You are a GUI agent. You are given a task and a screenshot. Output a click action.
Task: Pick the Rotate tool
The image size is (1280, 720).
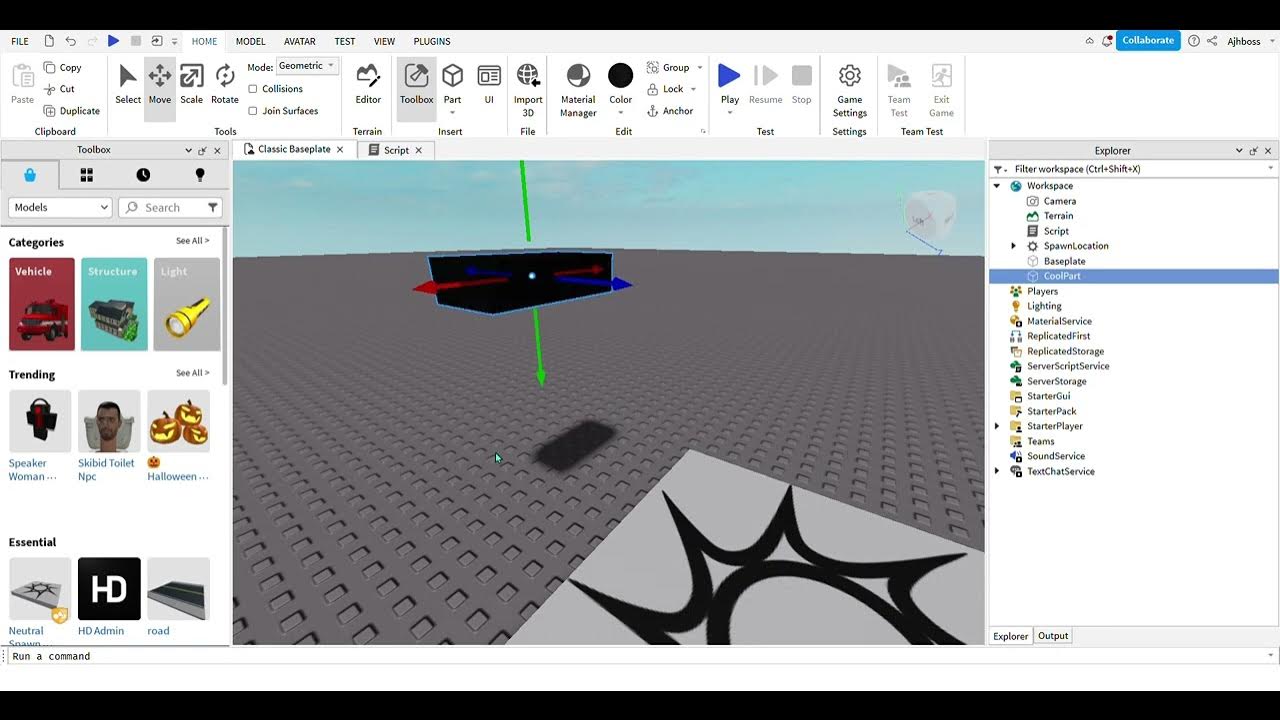click(x=225, y=85)
